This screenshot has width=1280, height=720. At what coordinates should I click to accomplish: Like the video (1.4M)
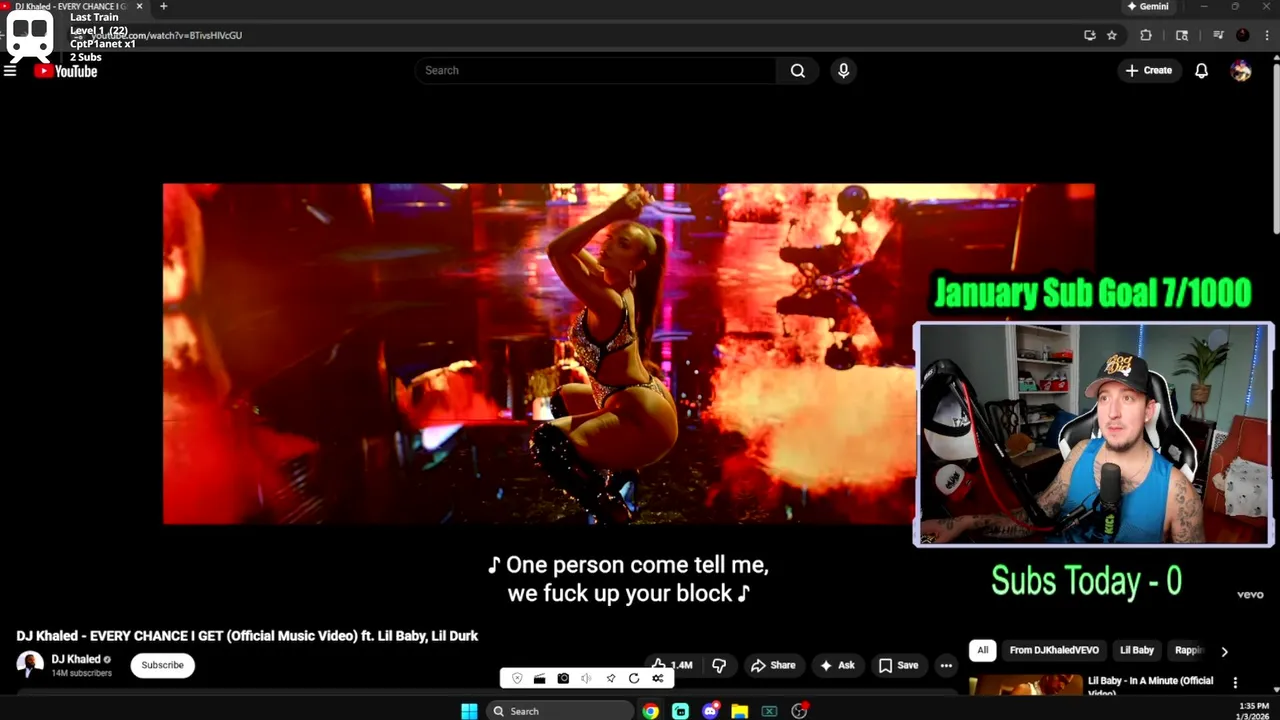pos(673,665)
